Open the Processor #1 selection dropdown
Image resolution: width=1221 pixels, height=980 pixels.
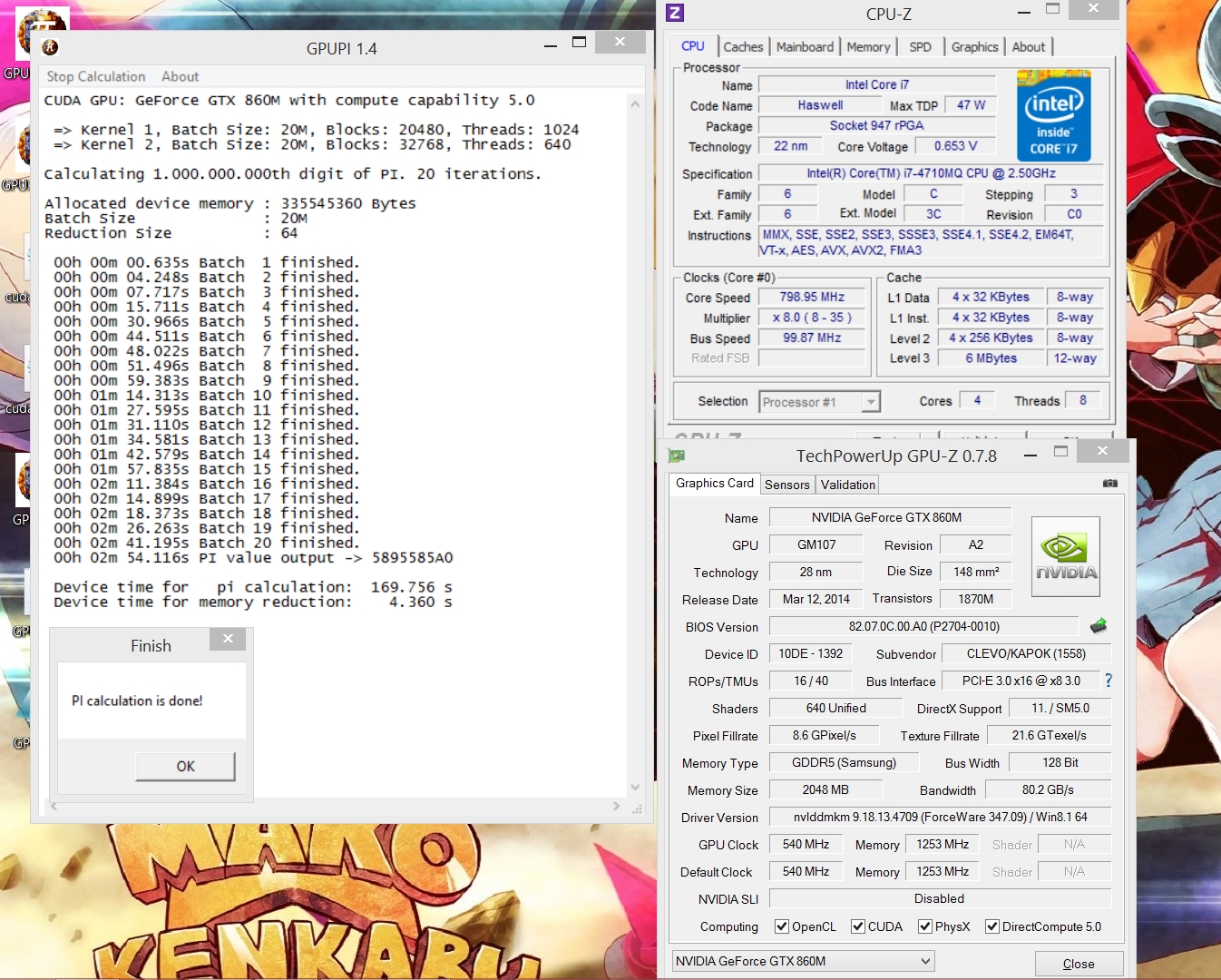point(820,402)
